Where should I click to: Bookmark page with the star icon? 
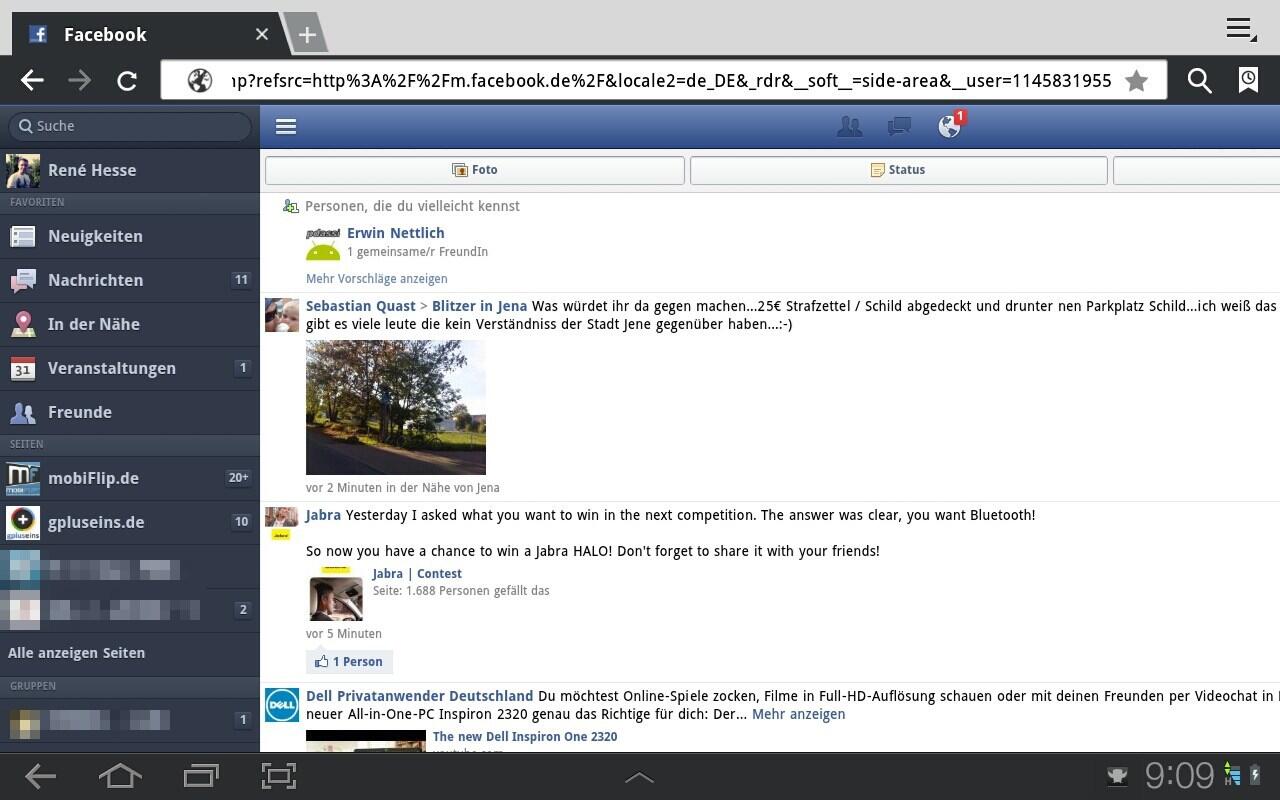pos(1136,81)
